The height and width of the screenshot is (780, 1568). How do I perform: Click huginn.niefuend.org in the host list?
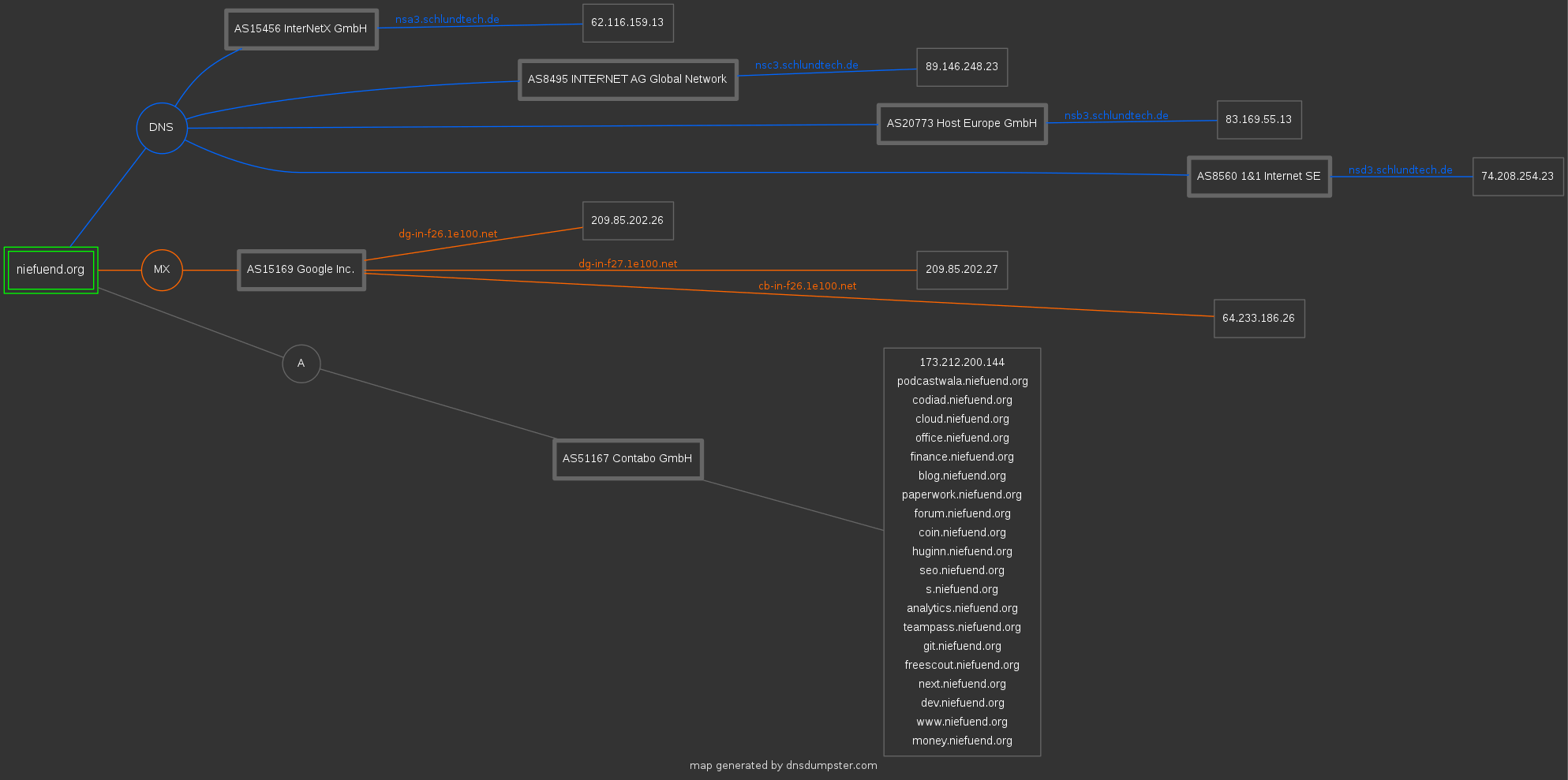click(x=962, y=552)
